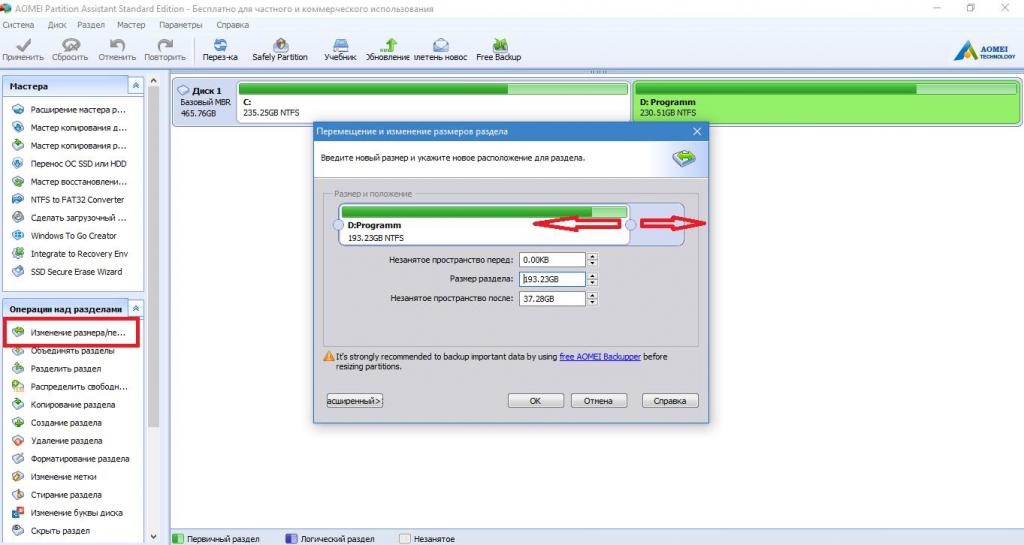This screenshot has width=1024, height=545.
Task: Click the Сбросить discard toolbar icon
Action: (70, 50)
